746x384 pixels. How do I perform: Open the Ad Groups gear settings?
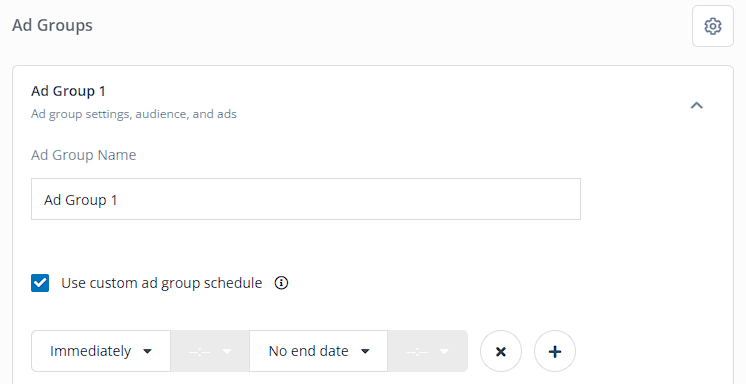713,26
